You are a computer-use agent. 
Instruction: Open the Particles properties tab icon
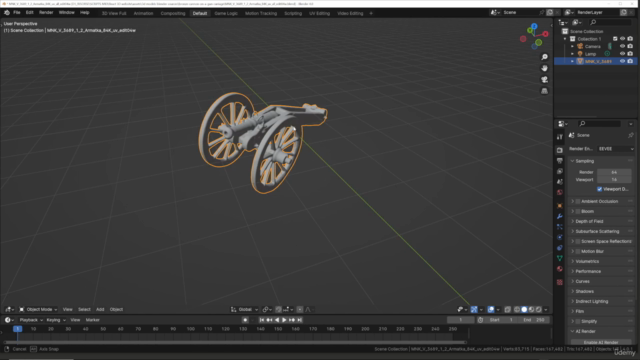point(560,227)
